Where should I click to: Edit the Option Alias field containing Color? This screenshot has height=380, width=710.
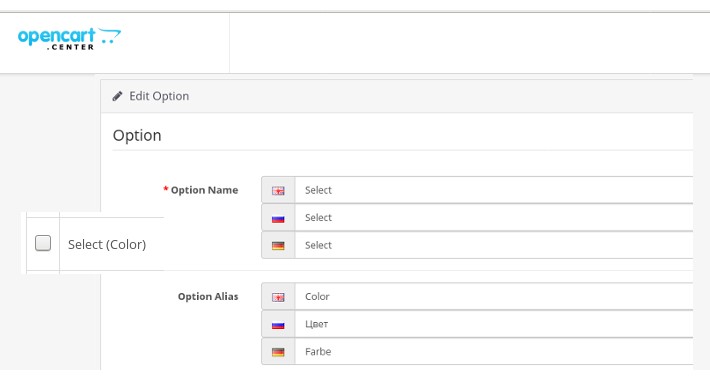(494, 296)
